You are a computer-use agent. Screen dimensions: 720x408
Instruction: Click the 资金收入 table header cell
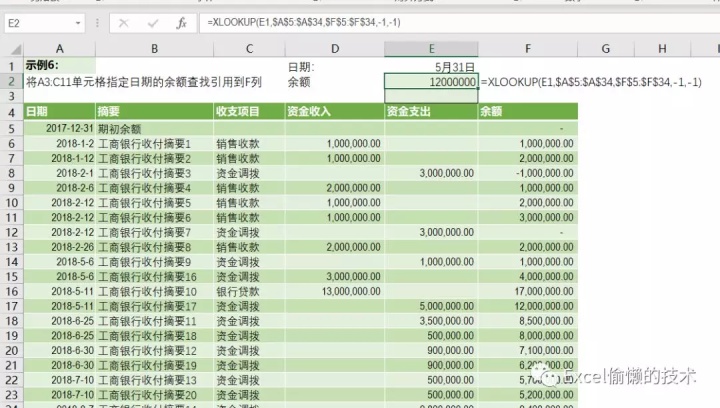[x=335, y=112]
